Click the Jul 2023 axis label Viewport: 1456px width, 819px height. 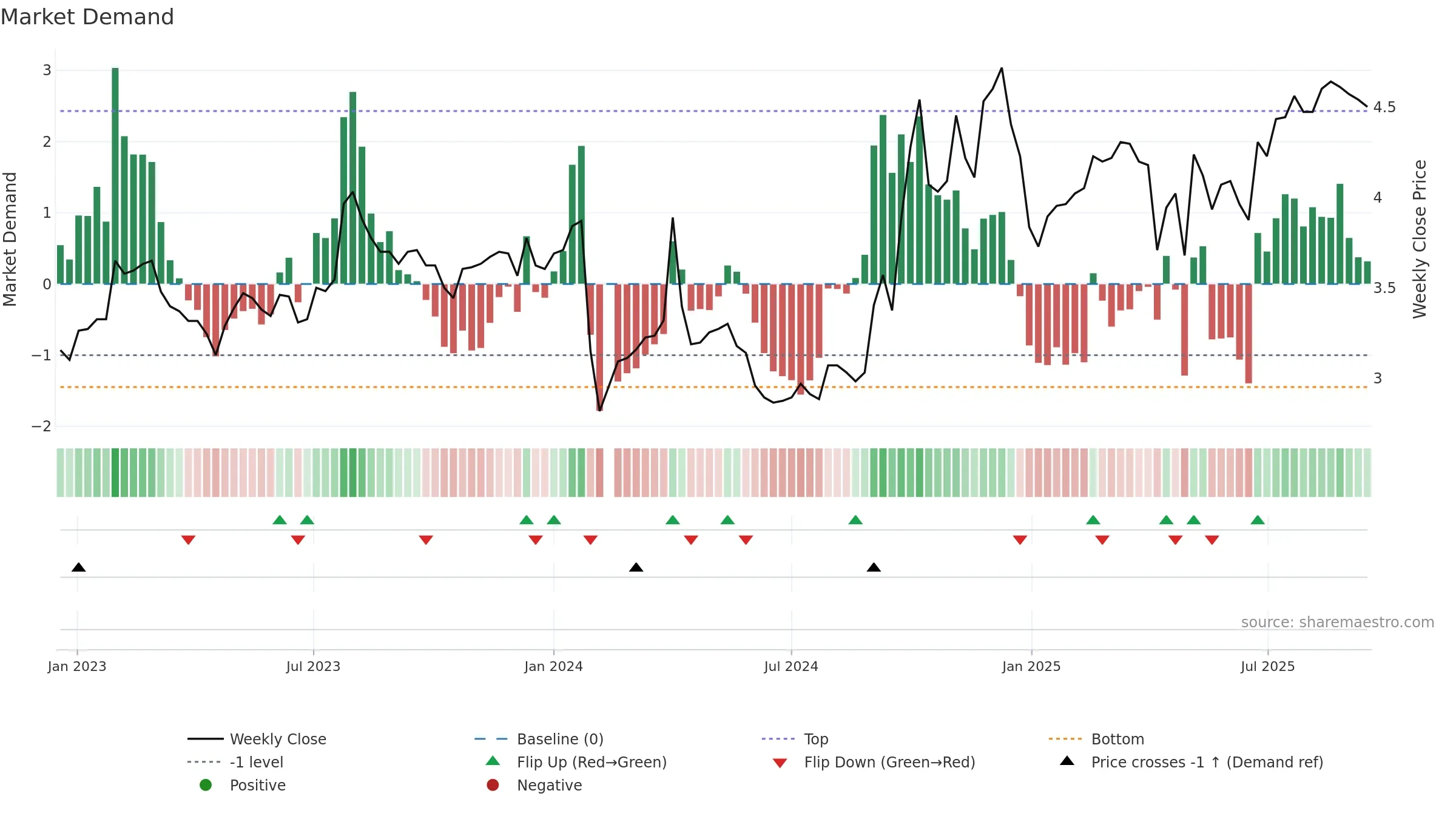tap(313, 666)
